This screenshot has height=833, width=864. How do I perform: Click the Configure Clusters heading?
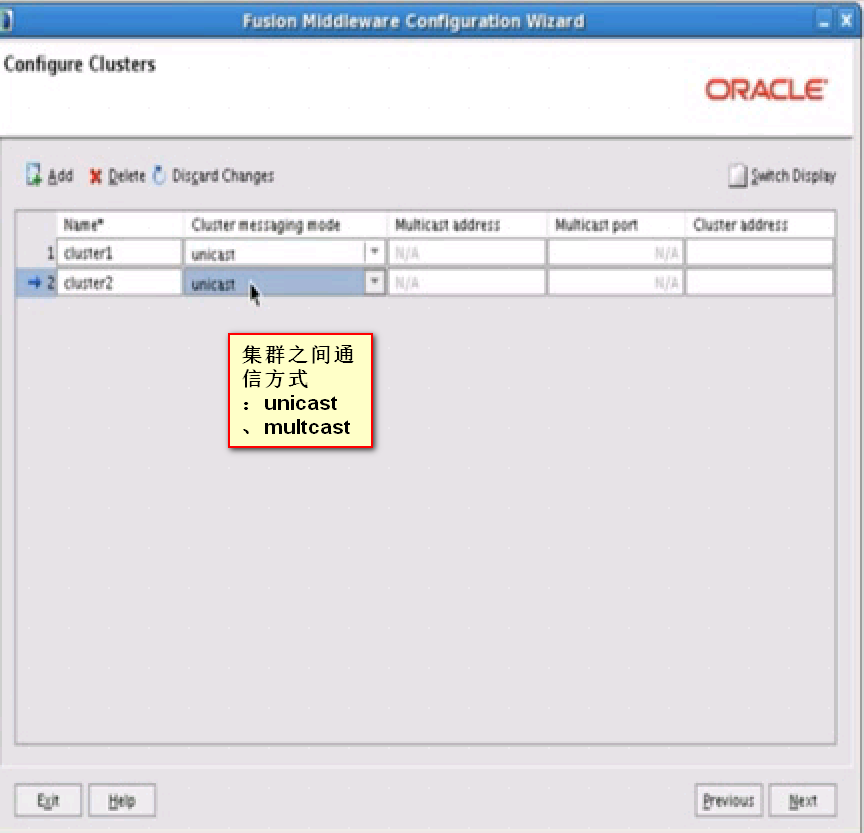[x=80, y=65]
